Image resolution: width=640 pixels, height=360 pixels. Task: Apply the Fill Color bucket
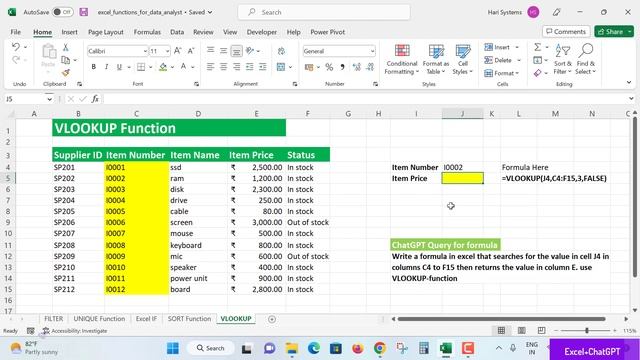coord(163,67)
